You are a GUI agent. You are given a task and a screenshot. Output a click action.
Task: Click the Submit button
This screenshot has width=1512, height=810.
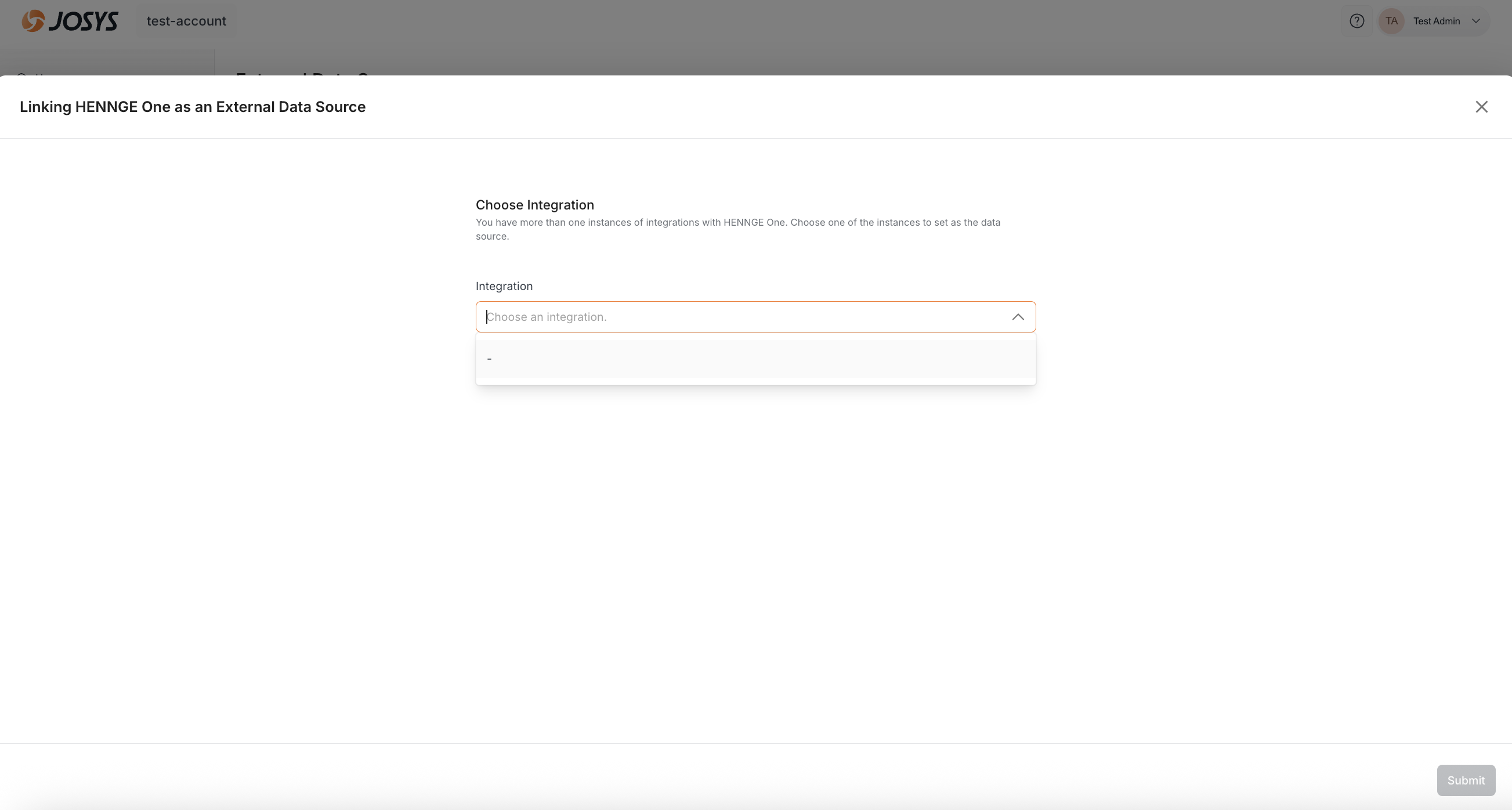(x=1466, y=780)
